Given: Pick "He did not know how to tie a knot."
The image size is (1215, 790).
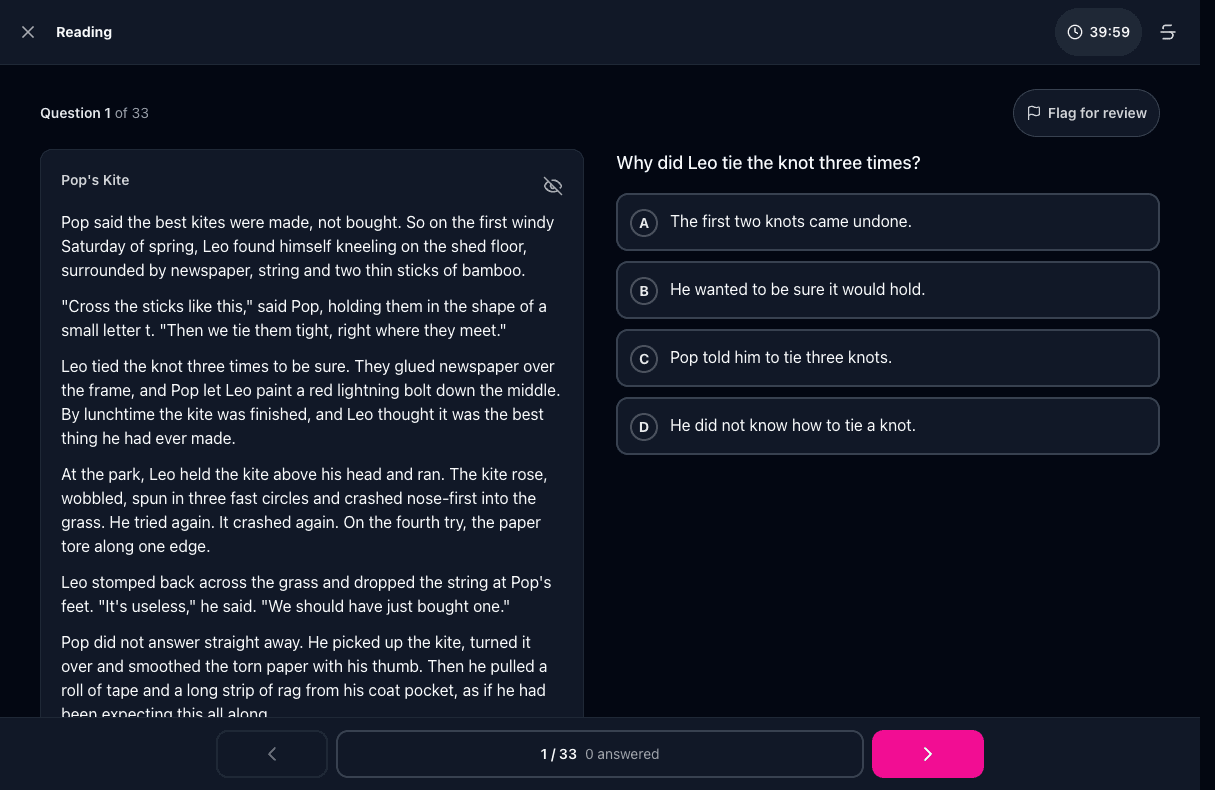Looking at the screenshot, I should click(888, 426).
